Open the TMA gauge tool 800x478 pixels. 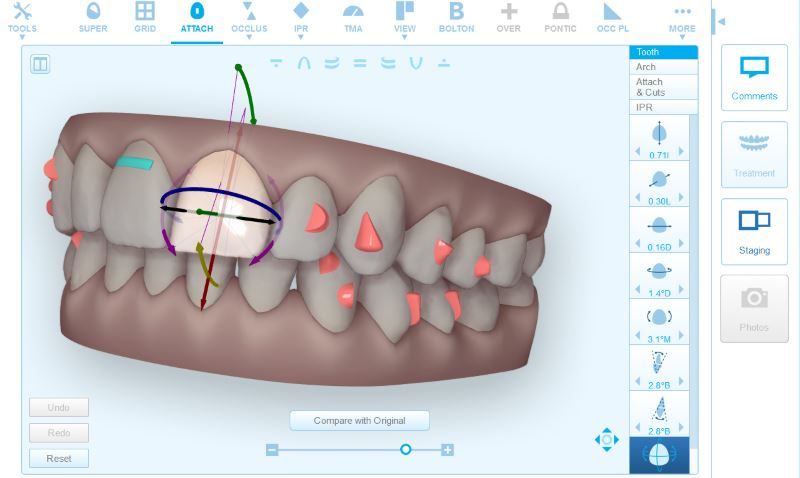353,17
